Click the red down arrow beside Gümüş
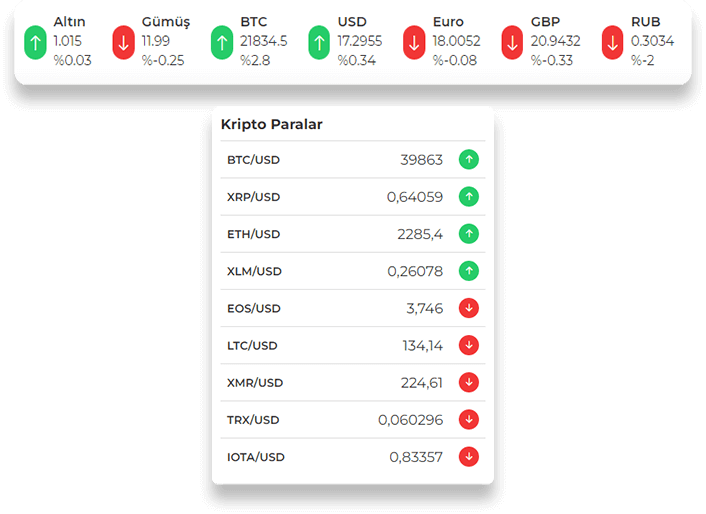This screenshot has width=706, height=514. [124, 42]
